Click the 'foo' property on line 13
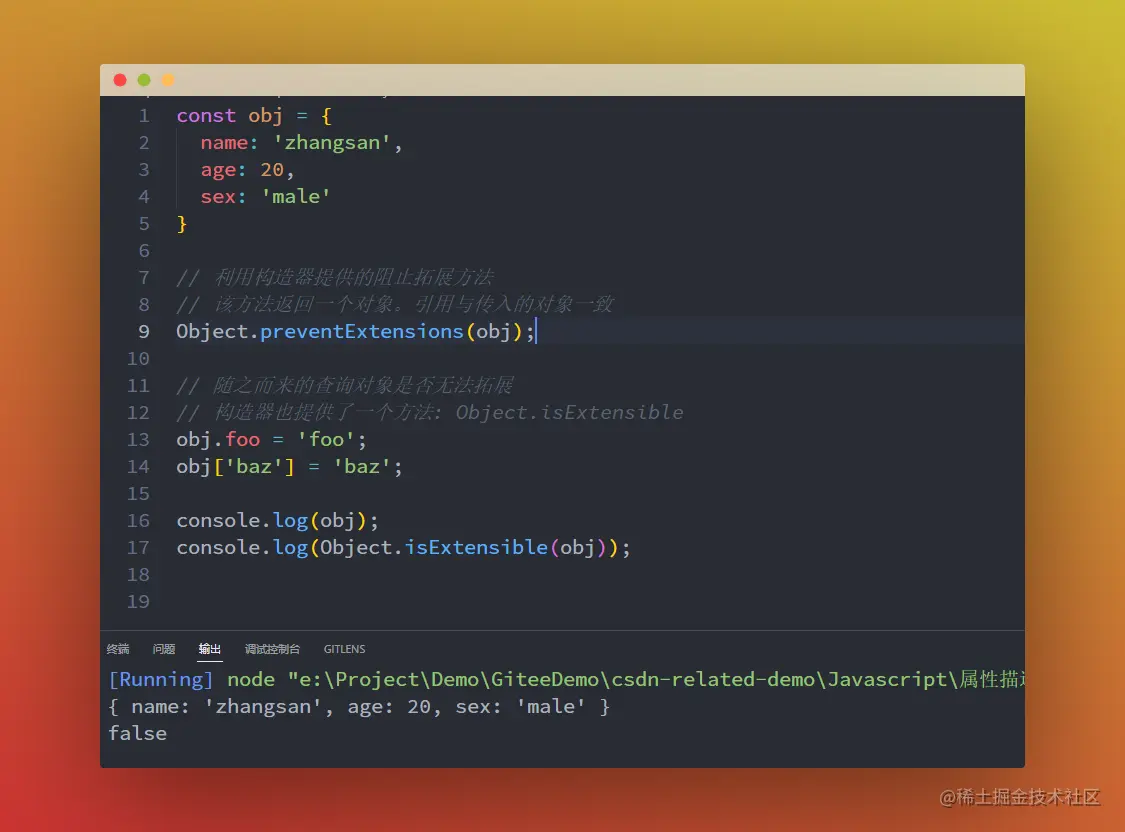 [x=243, y=440]
